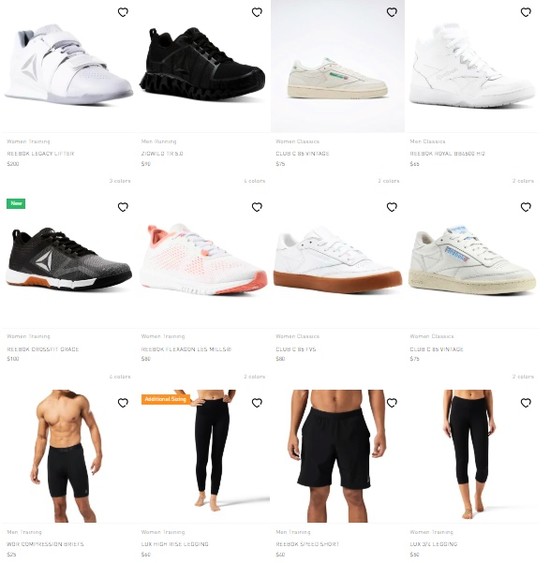This screenshot has height=563, width=550.
Task: Wishlist the WOR Compression Briefs
Action: 123,403
